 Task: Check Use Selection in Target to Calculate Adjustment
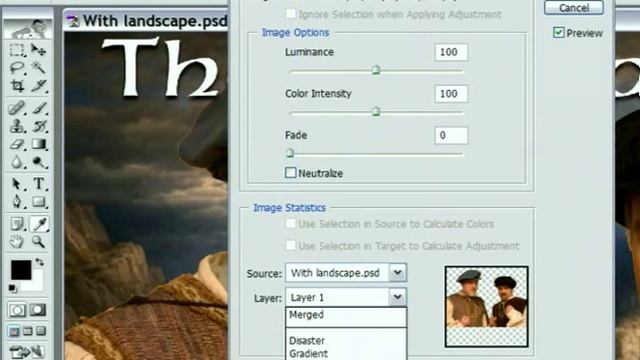click(x=291, y=245)
